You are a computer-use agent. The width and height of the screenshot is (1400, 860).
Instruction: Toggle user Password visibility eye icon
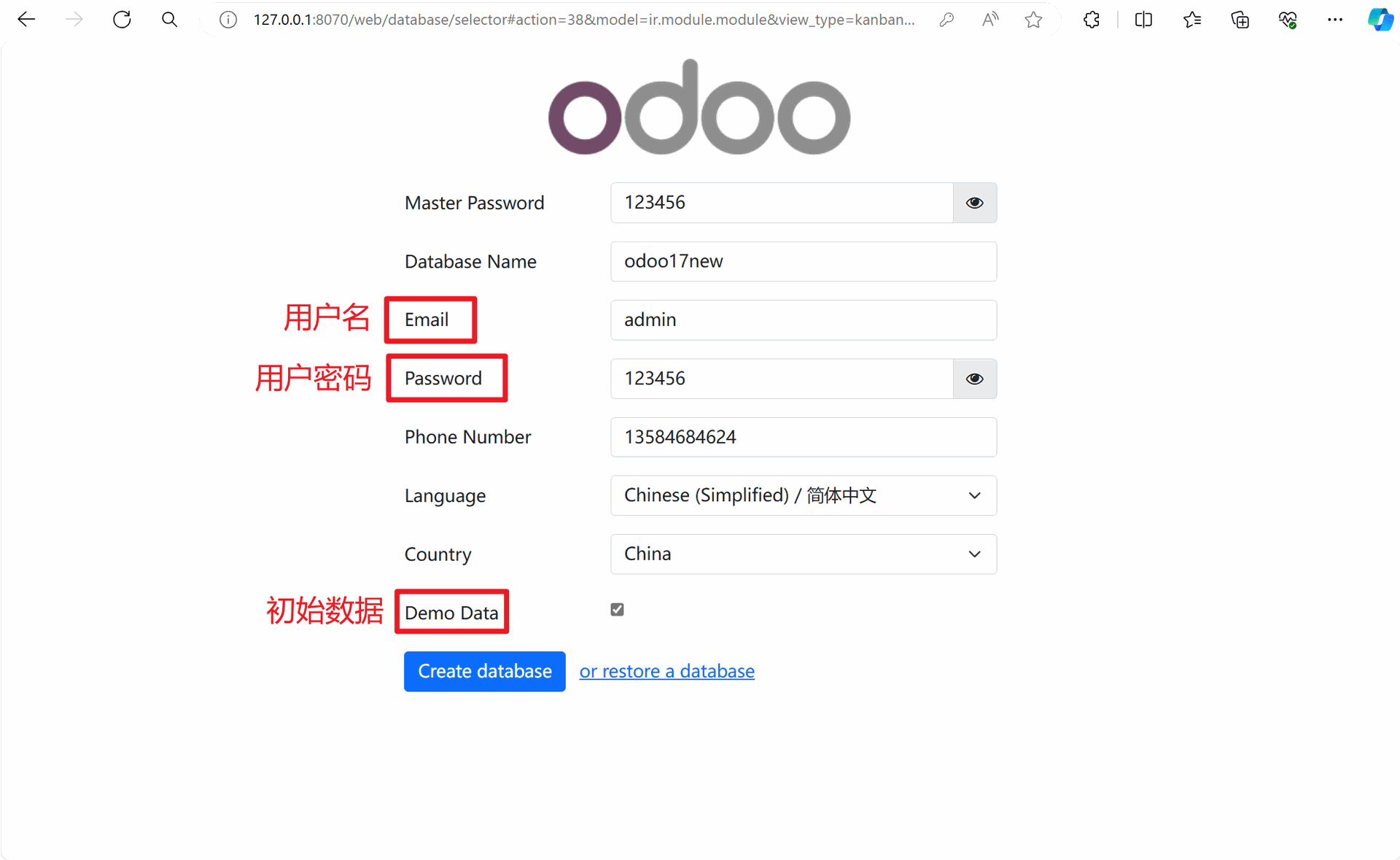(975, 379)
